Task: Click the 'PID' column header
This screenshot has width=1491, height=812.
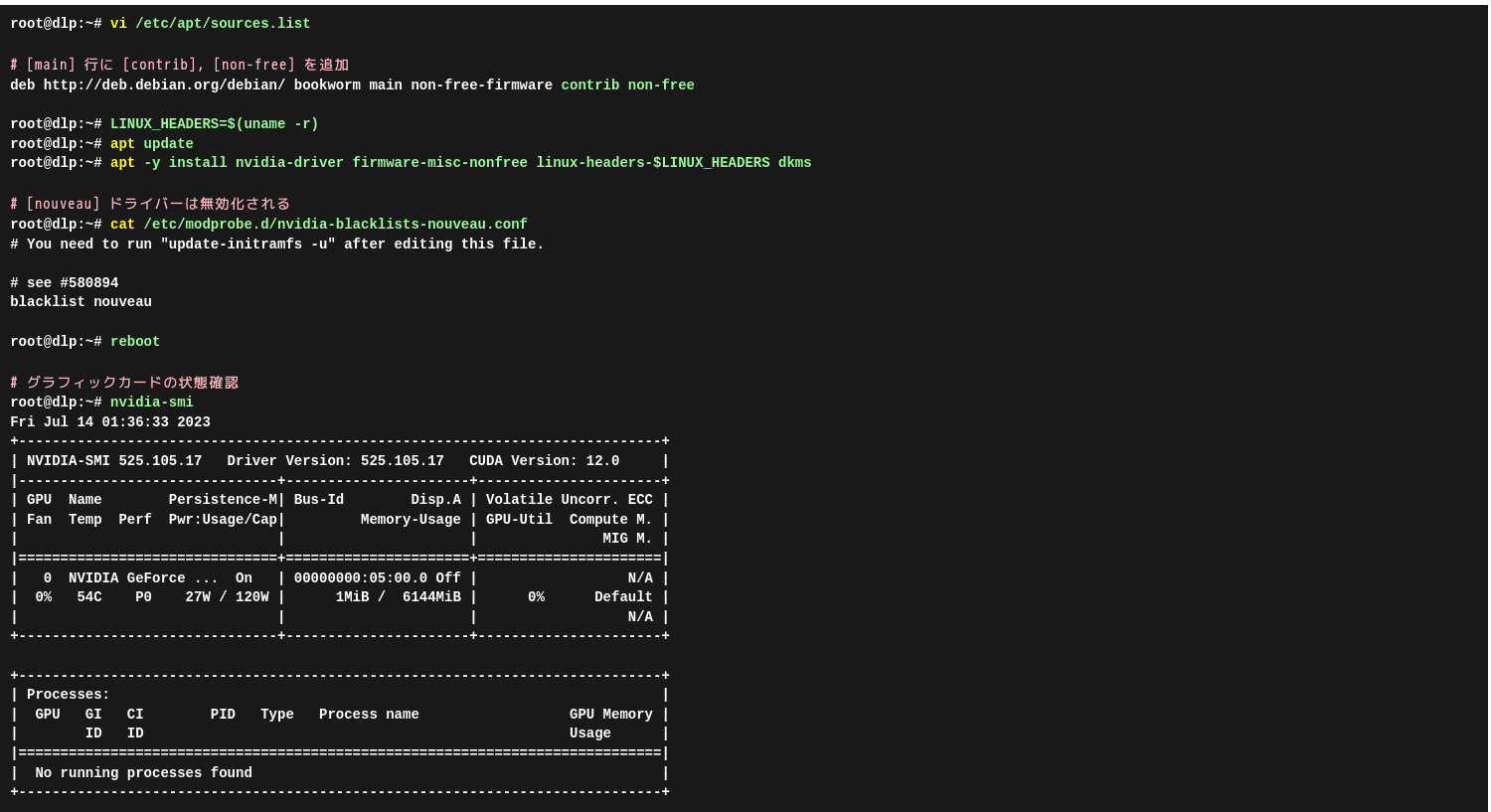Action: [x=223, y=715]
